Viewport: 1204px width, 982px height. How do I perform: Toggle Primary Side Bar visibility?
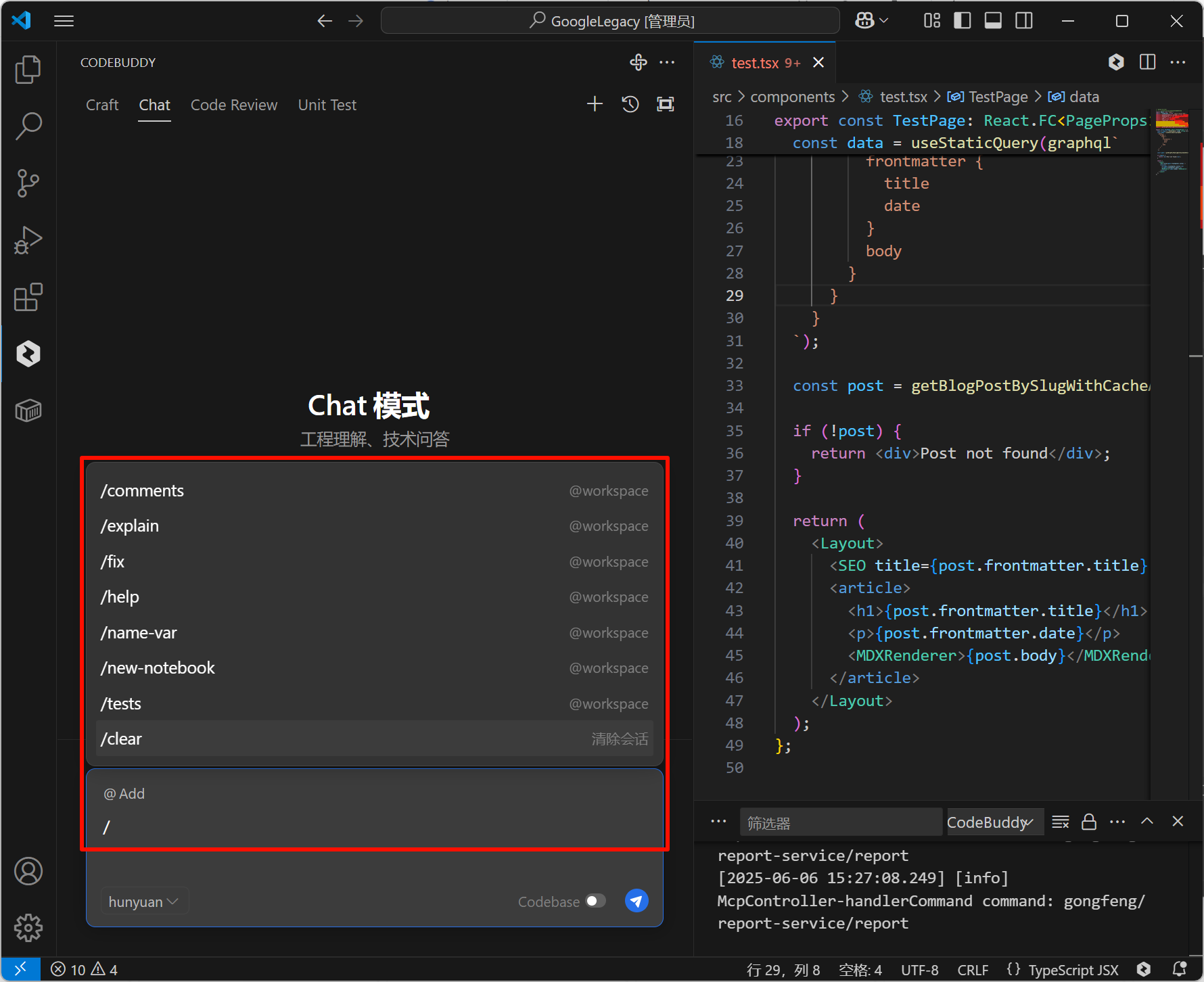(x=963, y=21)
